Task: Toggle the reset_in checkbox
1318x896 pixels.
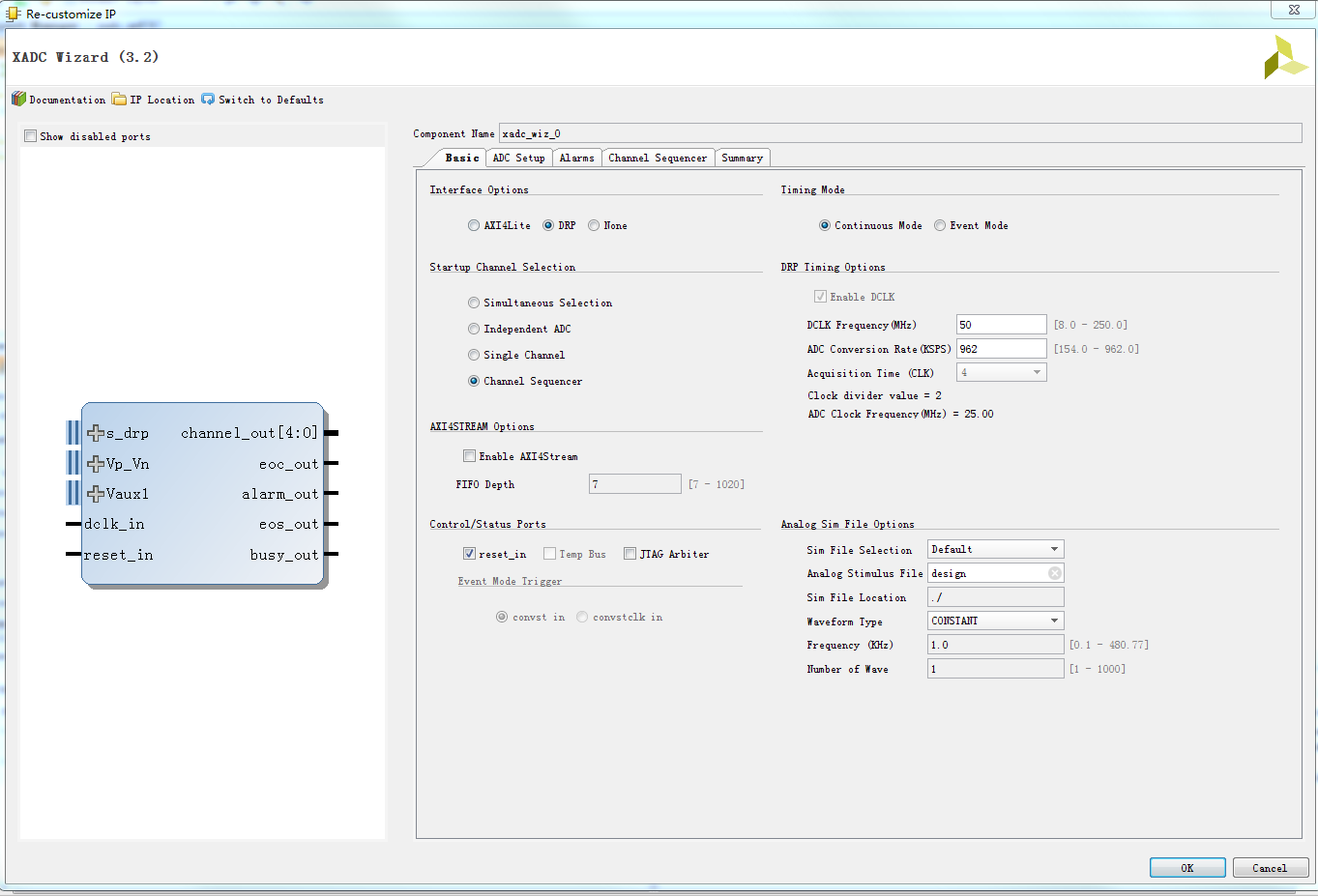Action: pyautogui.click(x=469, y=554)
